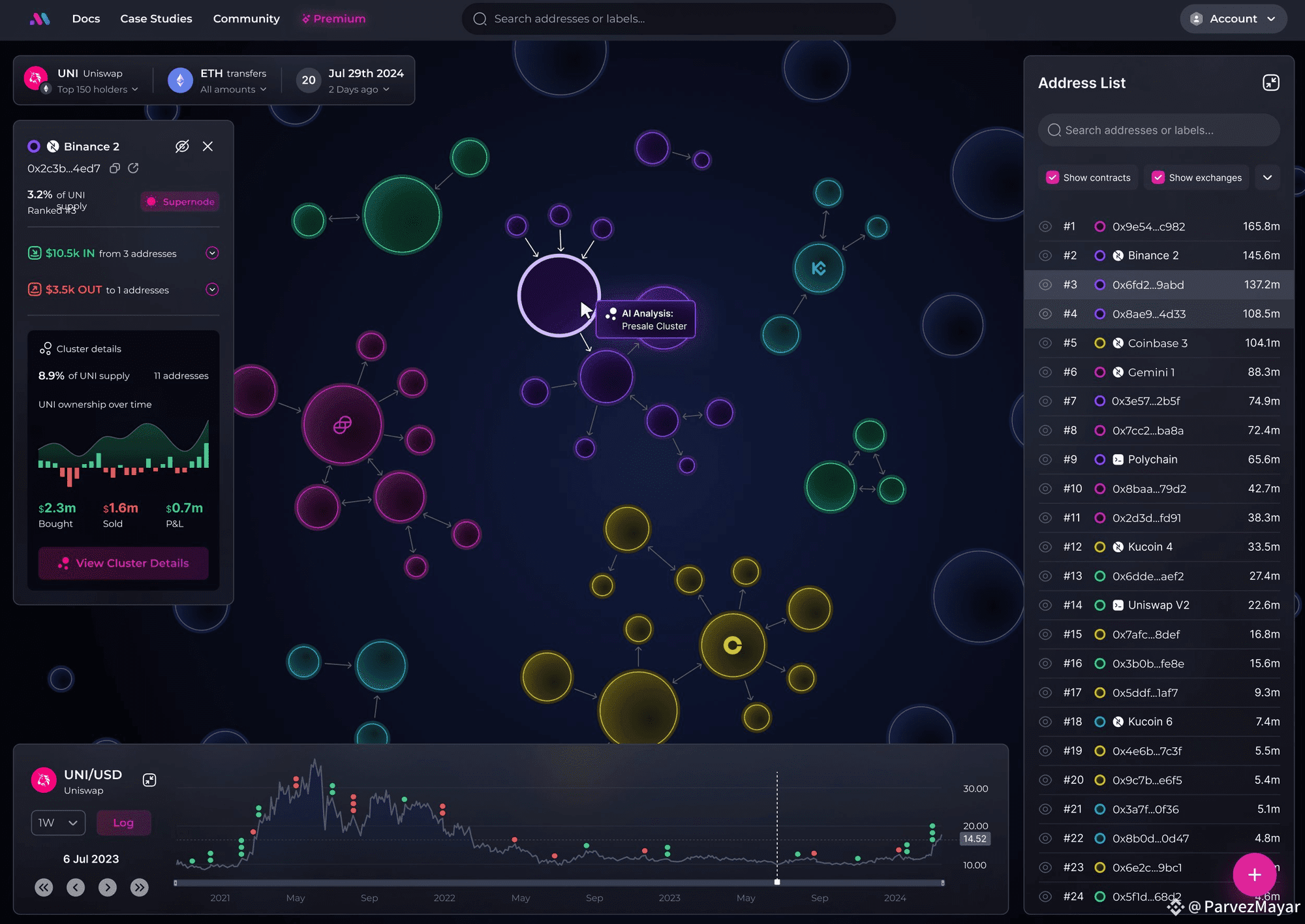Viewport: 1305px width, 924px height.
Task: Open the 2 Days ago date dropdown
Action: (359, 89)
